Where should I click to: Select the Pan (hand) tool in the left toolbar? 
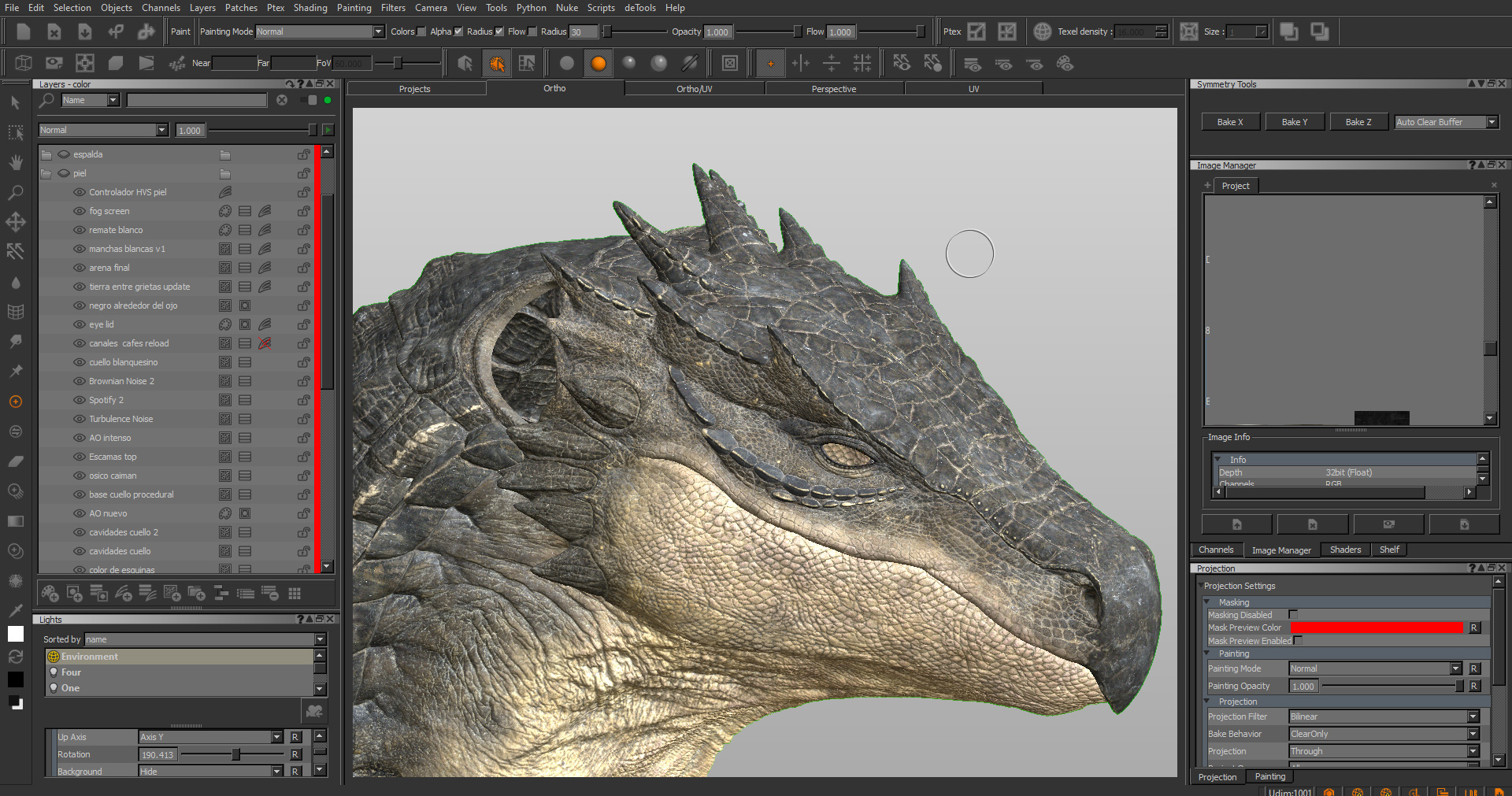pyautogui.click(x=16, y=162)
